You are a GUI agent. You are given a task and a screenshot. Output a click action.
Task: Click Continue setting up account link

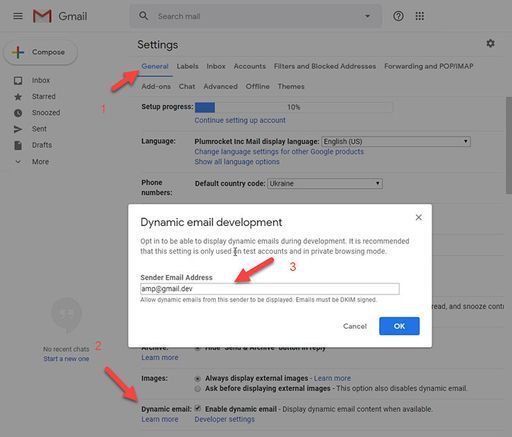pos(240,120)
